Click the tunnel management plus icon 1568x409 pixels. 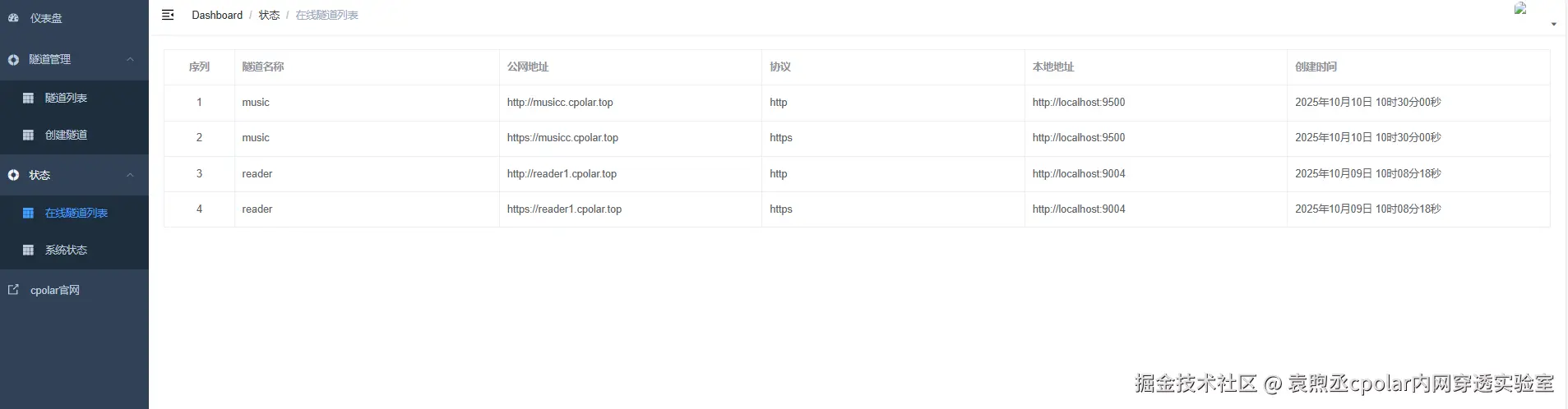[13, 60]
